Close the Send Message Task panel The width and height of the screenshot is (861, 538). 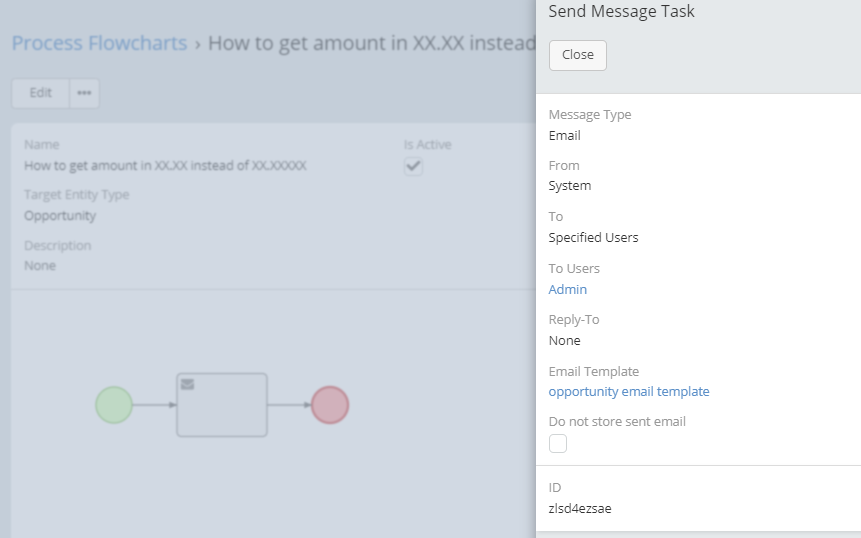(x=578, y=55)
